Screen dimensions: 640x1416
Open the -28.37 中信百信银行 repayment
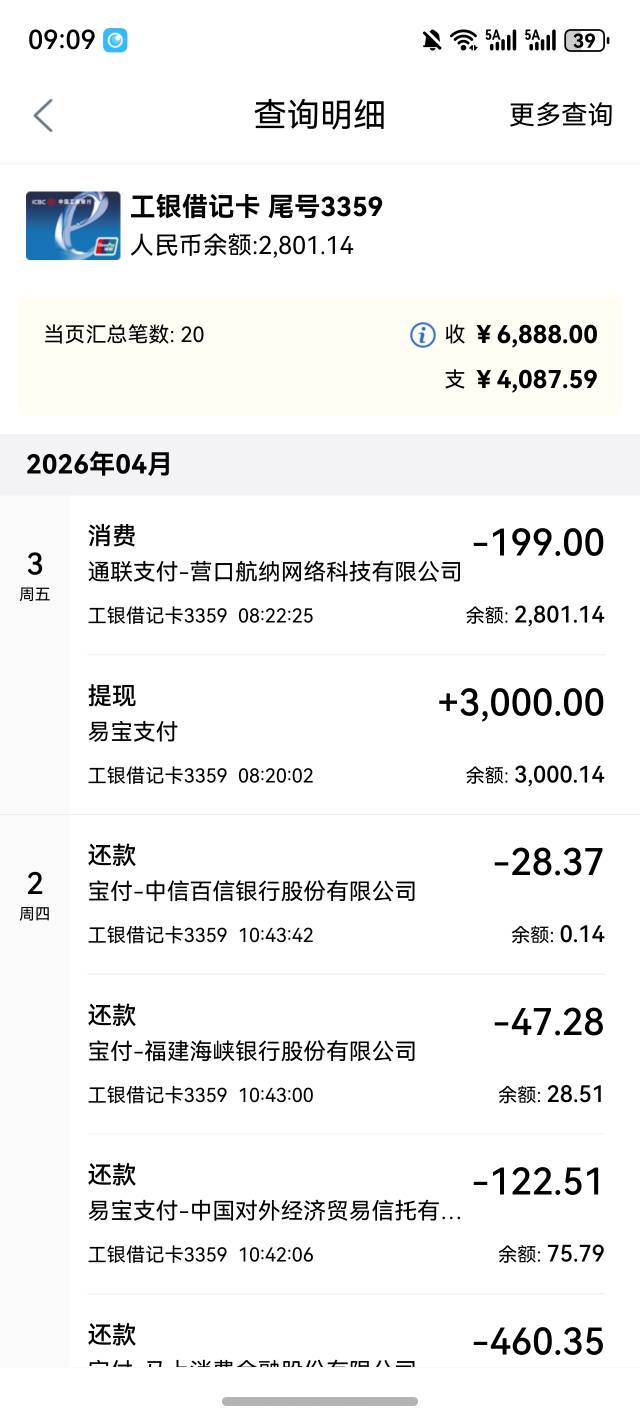pyautogui.click(x=345, y=895)
